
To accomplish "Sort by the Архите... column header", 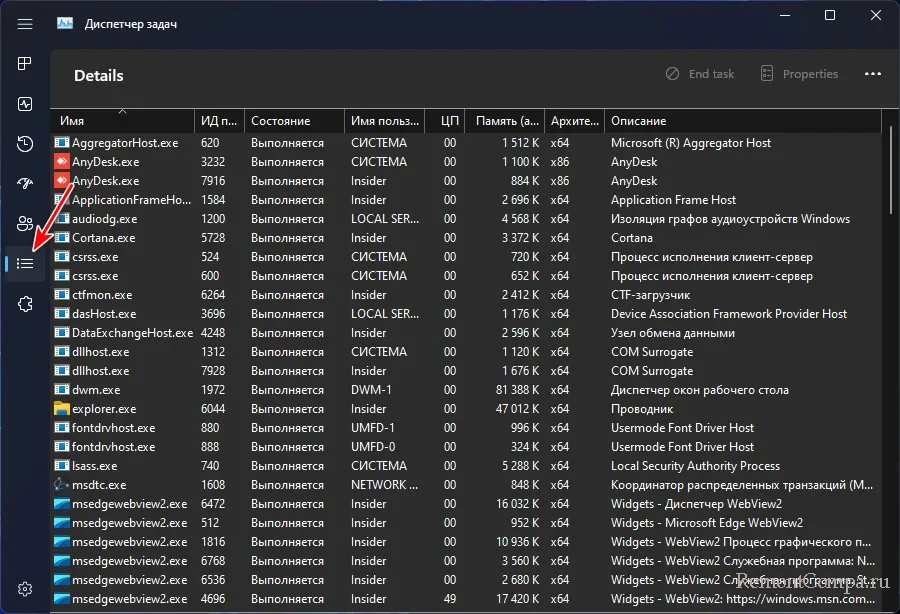I will coord(575,121).
